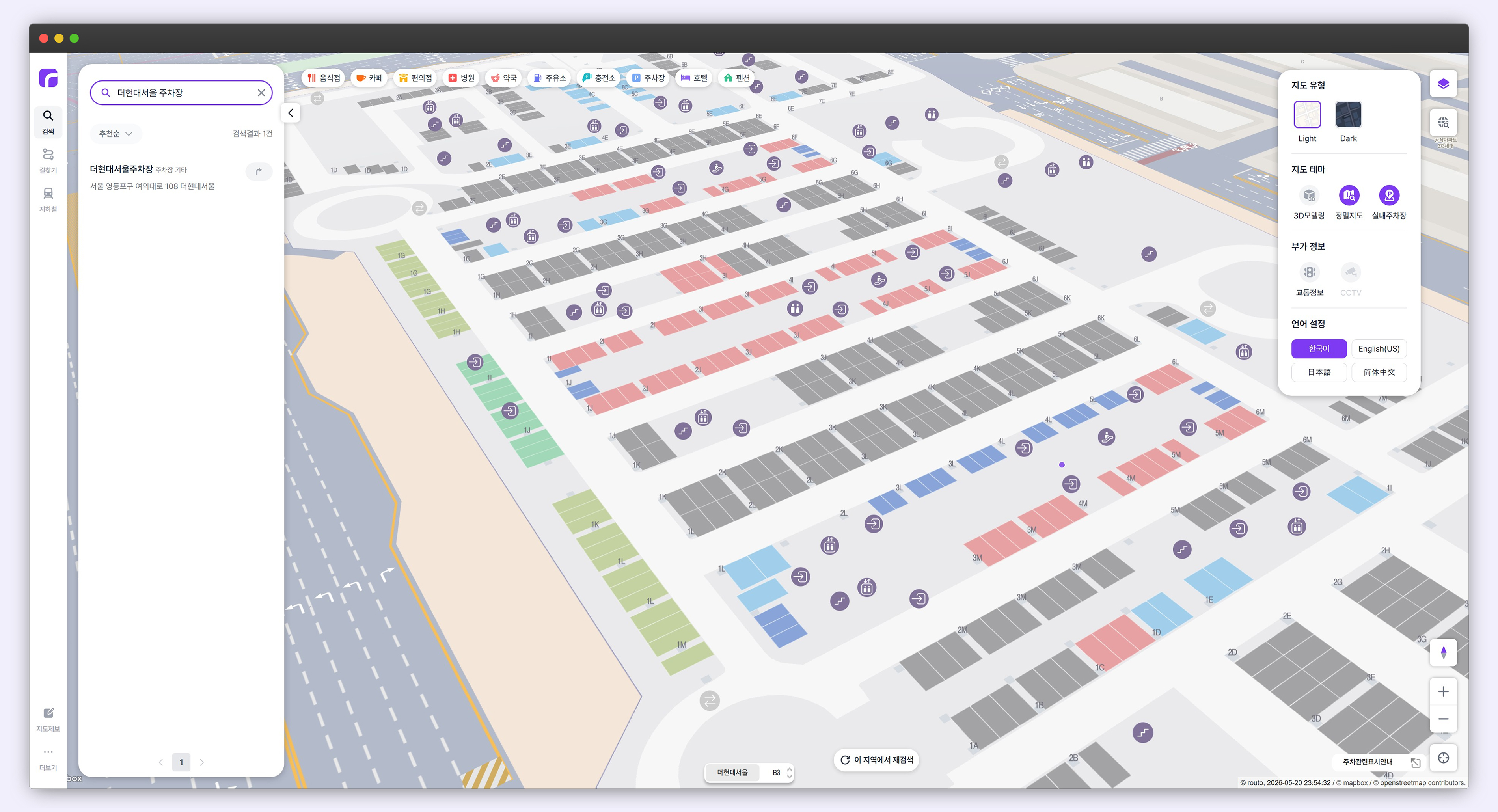This screenshot has width=1498, height=812.
Task: Click the accessible parking icon near the 4L label
Action: coord(1107,437)
